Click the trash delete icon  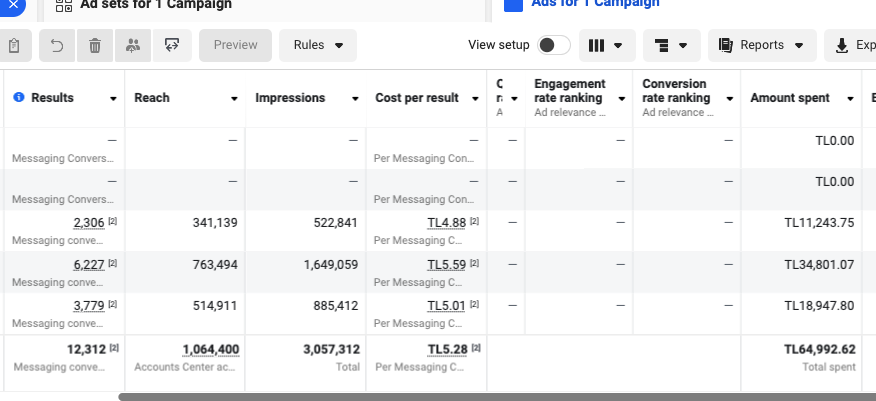pyautogui.click(x=95, y=45)
